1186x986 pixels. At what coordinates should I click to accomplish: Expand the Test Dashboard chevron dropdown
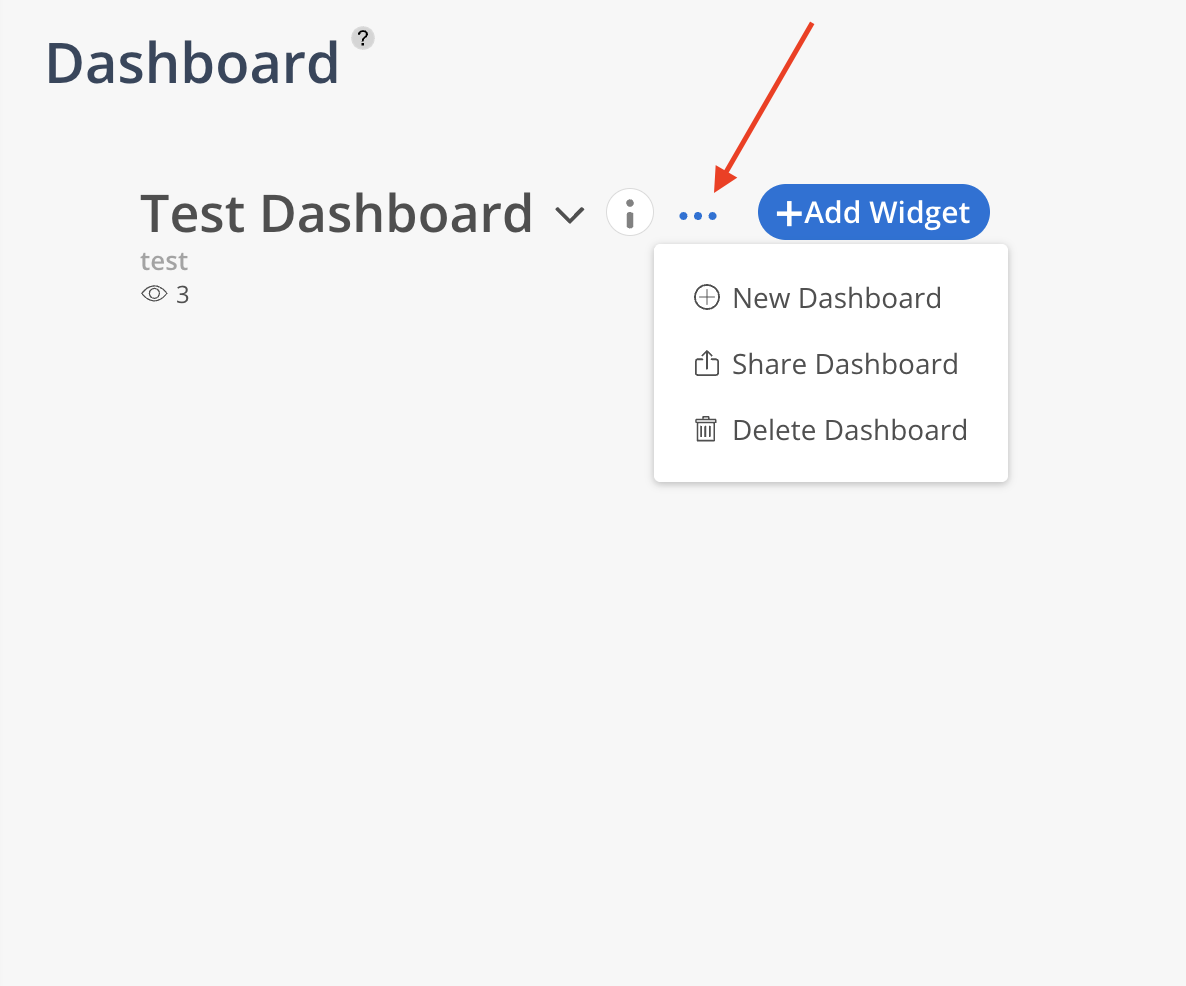coord(569,215)
